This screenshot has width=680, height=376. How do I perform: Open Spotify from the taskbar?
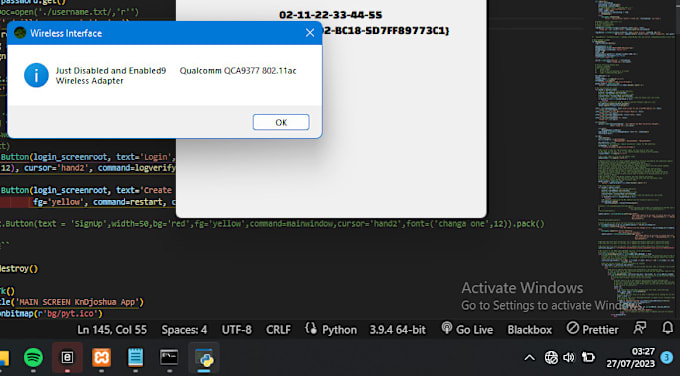point(33,358)
